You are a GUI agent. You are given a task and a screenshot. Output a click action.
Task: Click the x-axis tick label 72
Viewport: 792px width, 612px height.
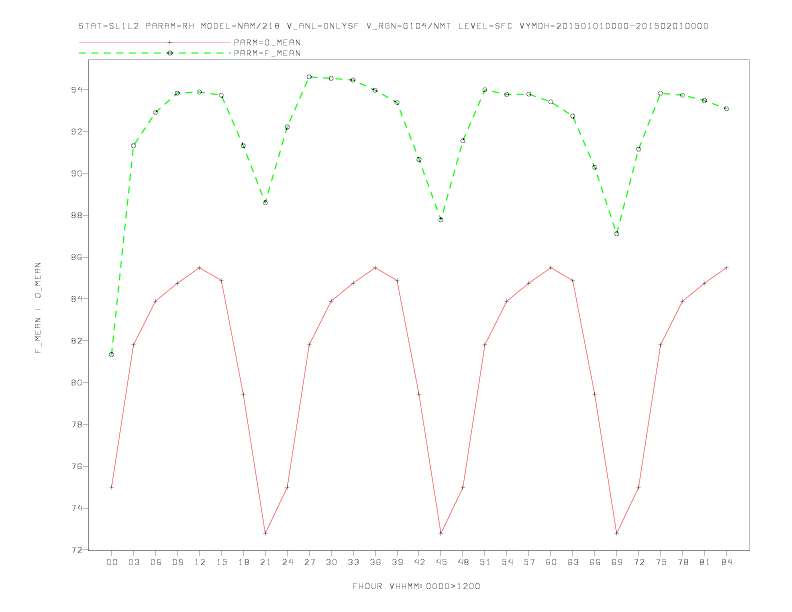(639, 562)
